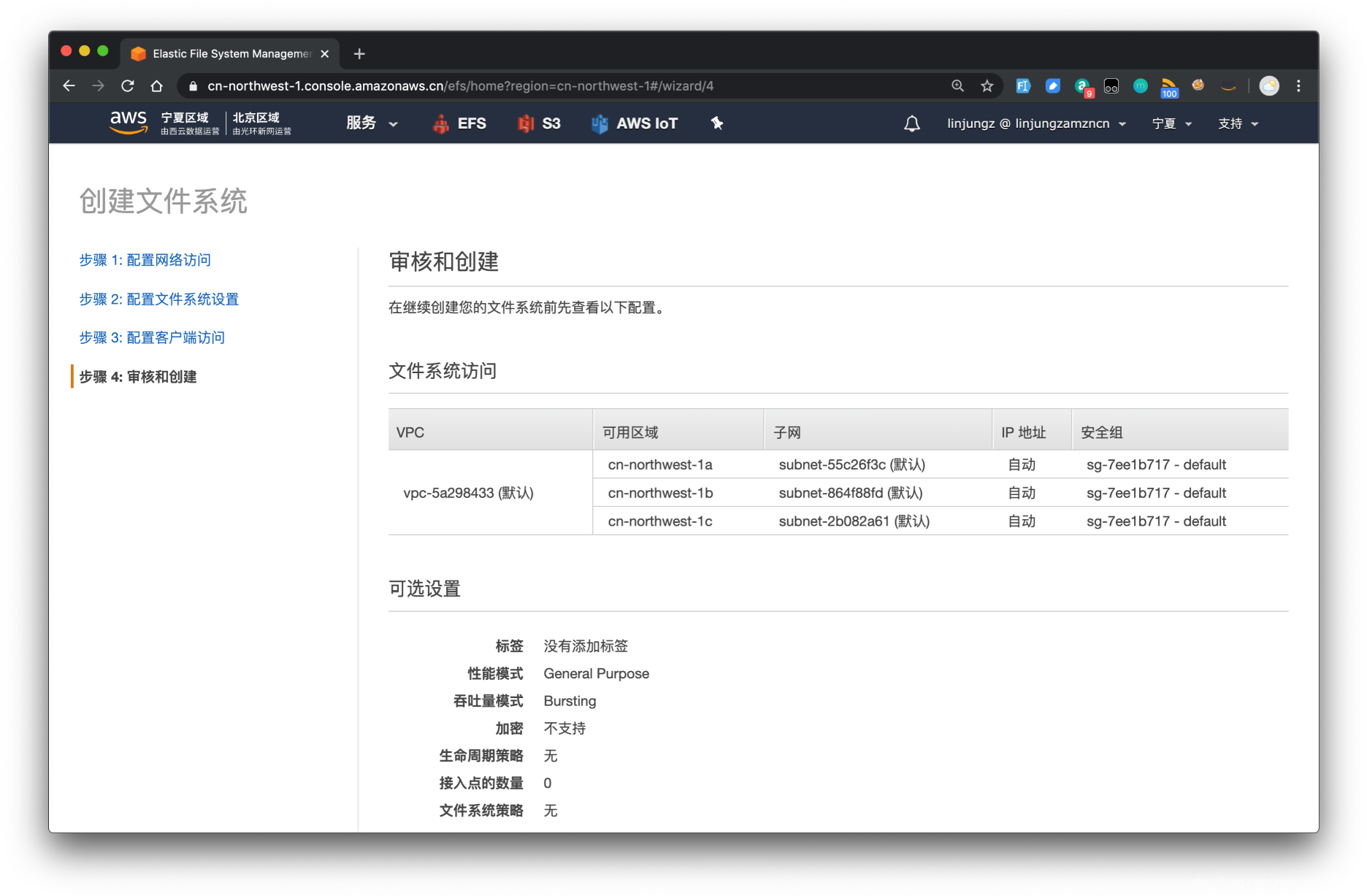Open 步骤 3 配置客户端访问
Viewport: 1367px width, 896px height.
point(152,337)
